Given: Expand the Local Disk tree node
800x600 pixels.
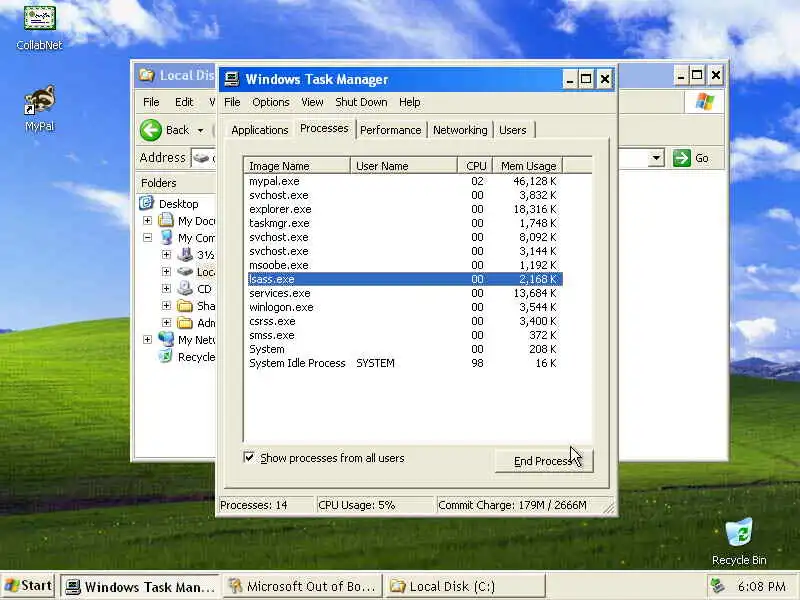Looking at the screenshot, I should tap(166, 271).
